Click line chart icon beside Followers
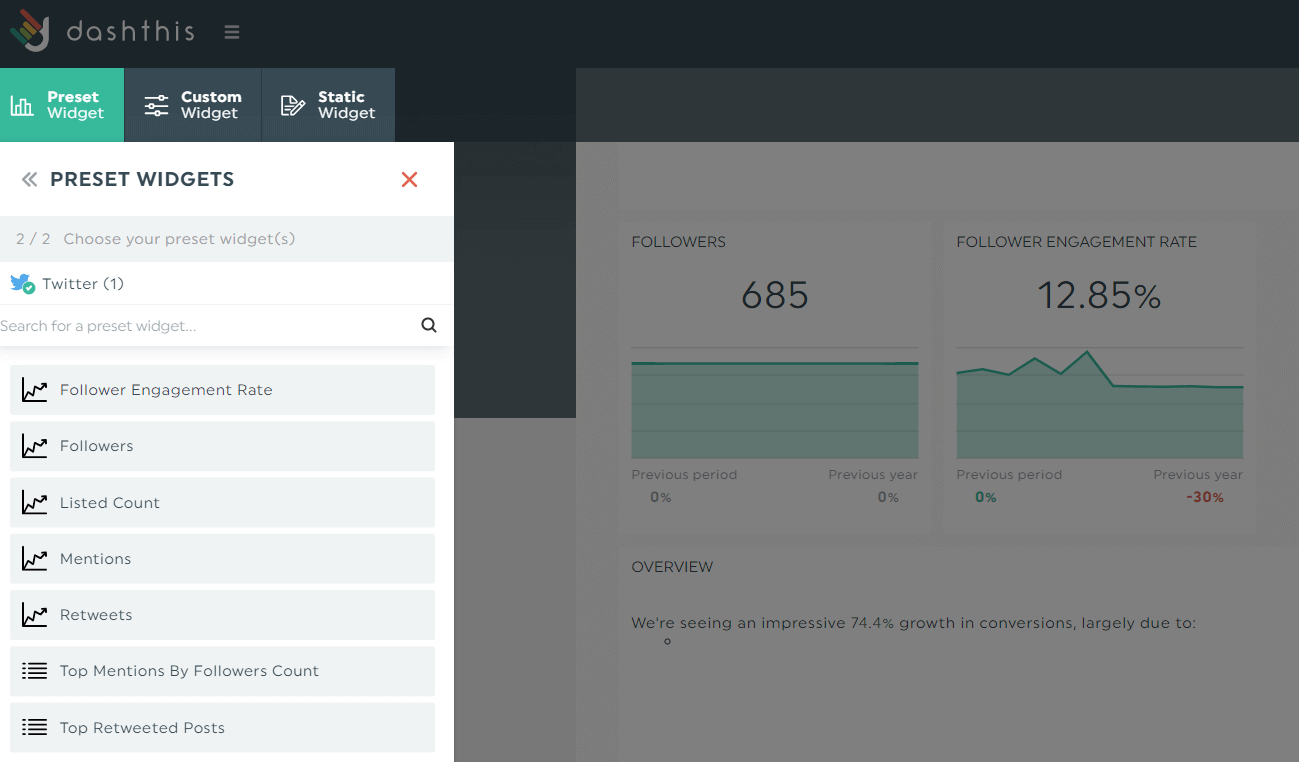The width and height of the screenshot is (1299, 762). 35,446
